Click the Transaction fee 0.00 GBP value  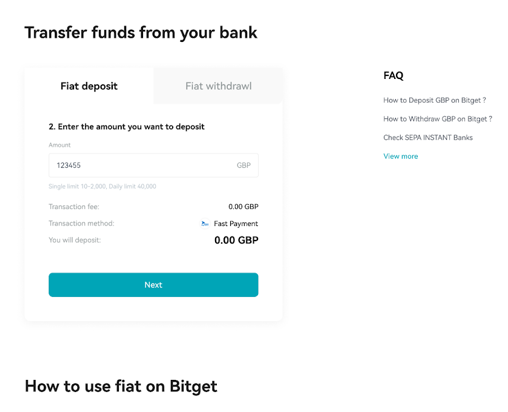tap(243, 207)
